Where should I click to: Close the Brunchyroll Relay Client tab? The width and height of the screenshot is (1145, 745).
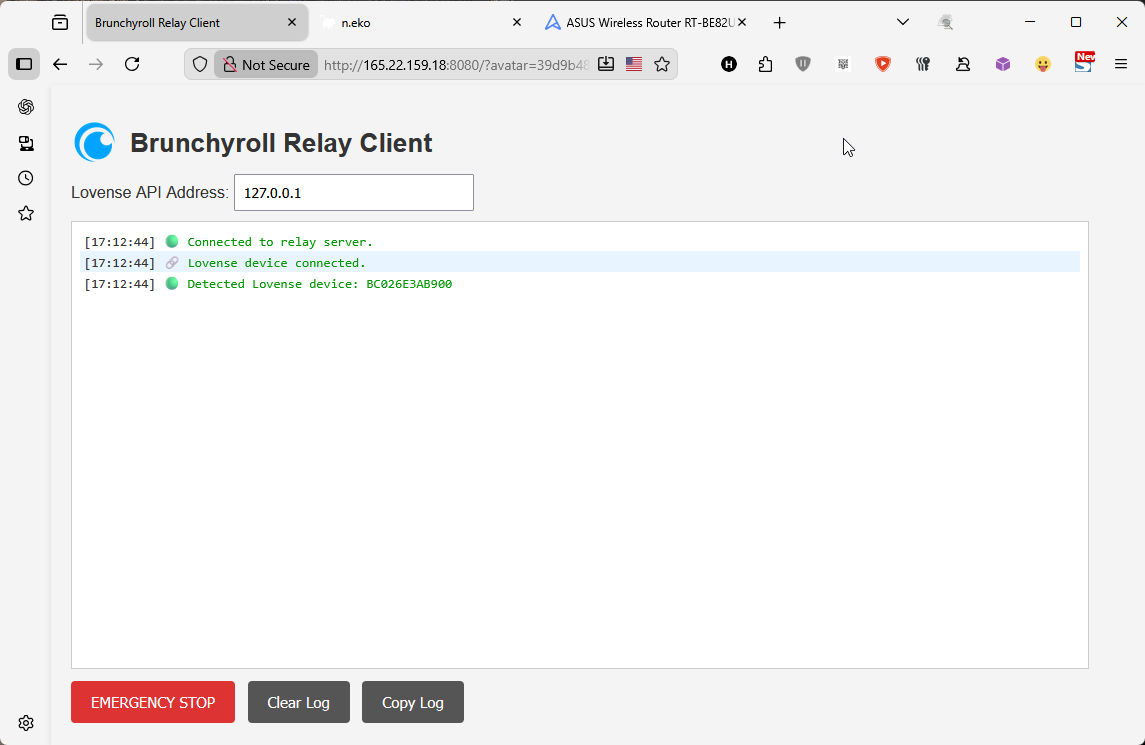[292, 23]
